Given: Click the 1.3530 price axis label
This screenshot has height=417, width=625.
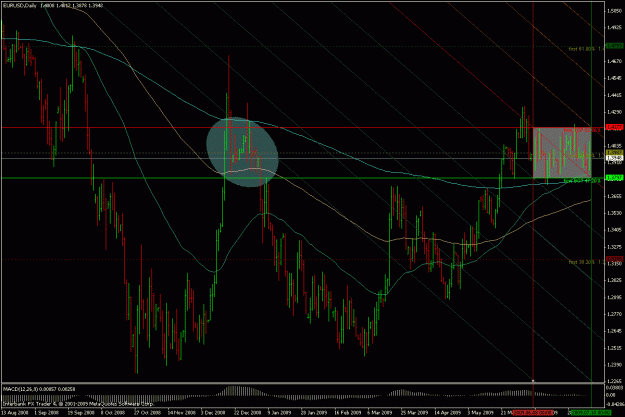Looking at the screenshot, I should [x=614, y=213].
